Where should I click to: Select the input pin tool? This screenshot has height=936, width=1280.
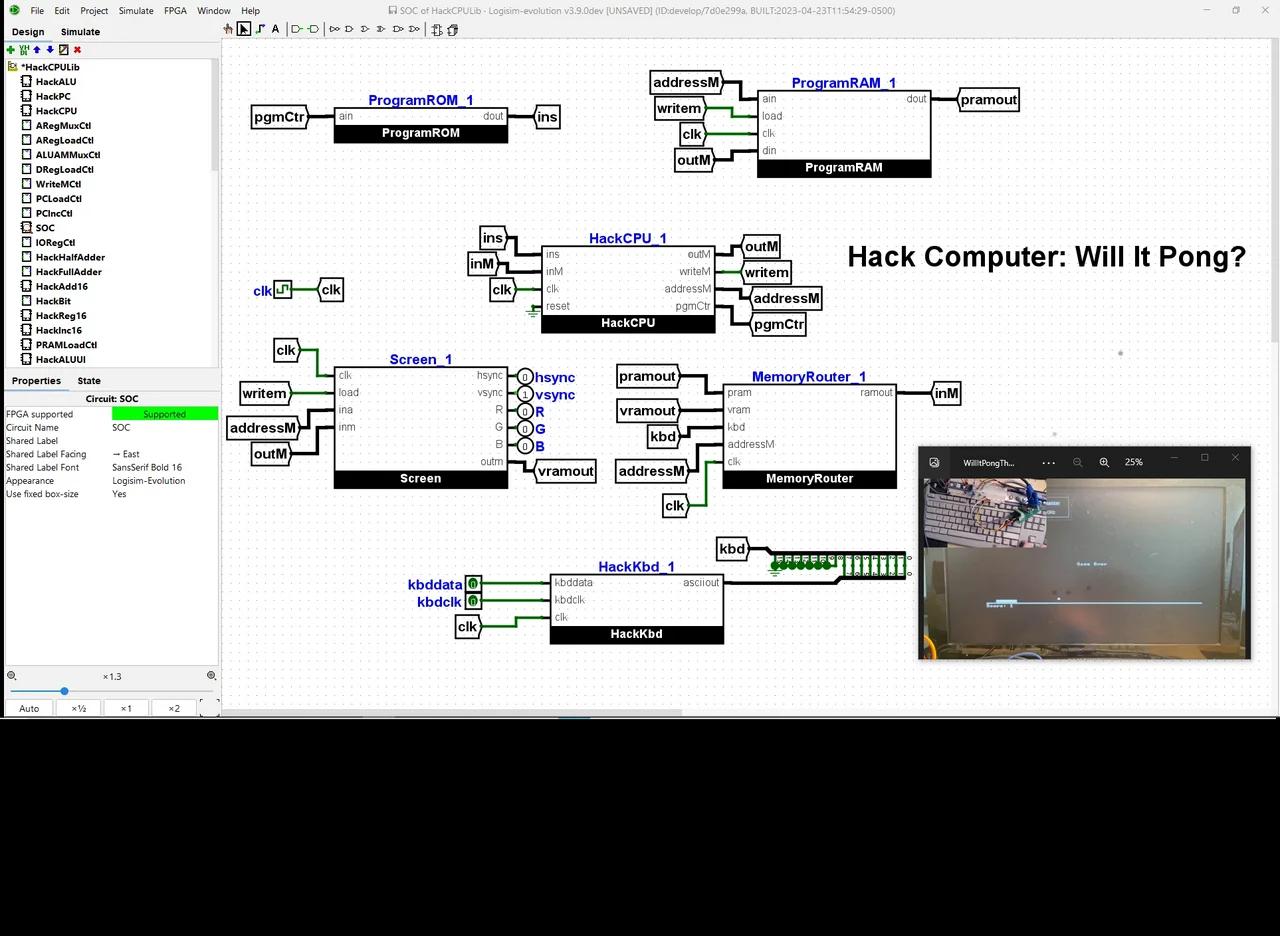tap(295, 29)
